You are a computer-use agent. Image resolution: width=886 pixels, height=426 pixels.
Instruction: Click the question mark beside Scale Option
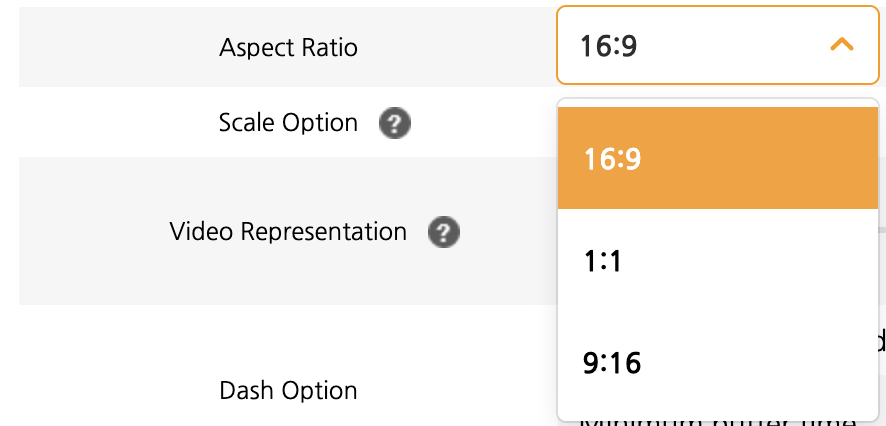pos(395,124)
